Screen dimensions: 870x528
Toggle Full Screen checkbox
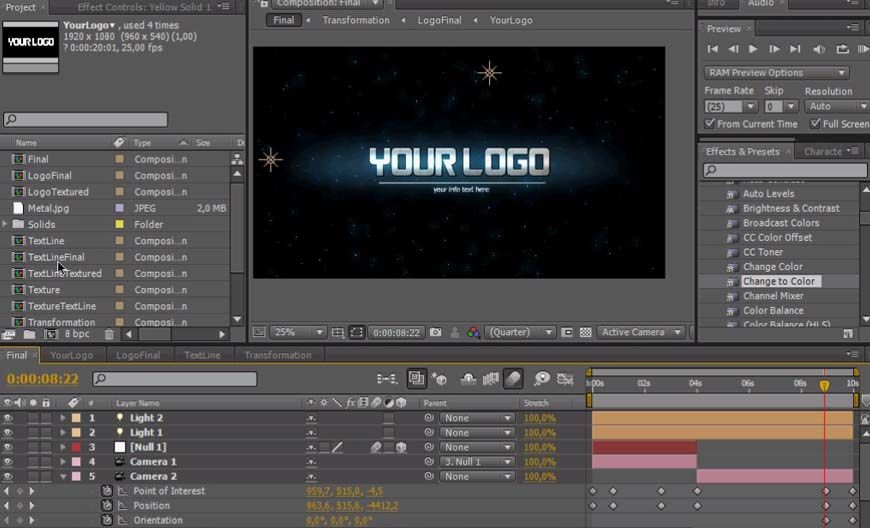coord(815,124)
